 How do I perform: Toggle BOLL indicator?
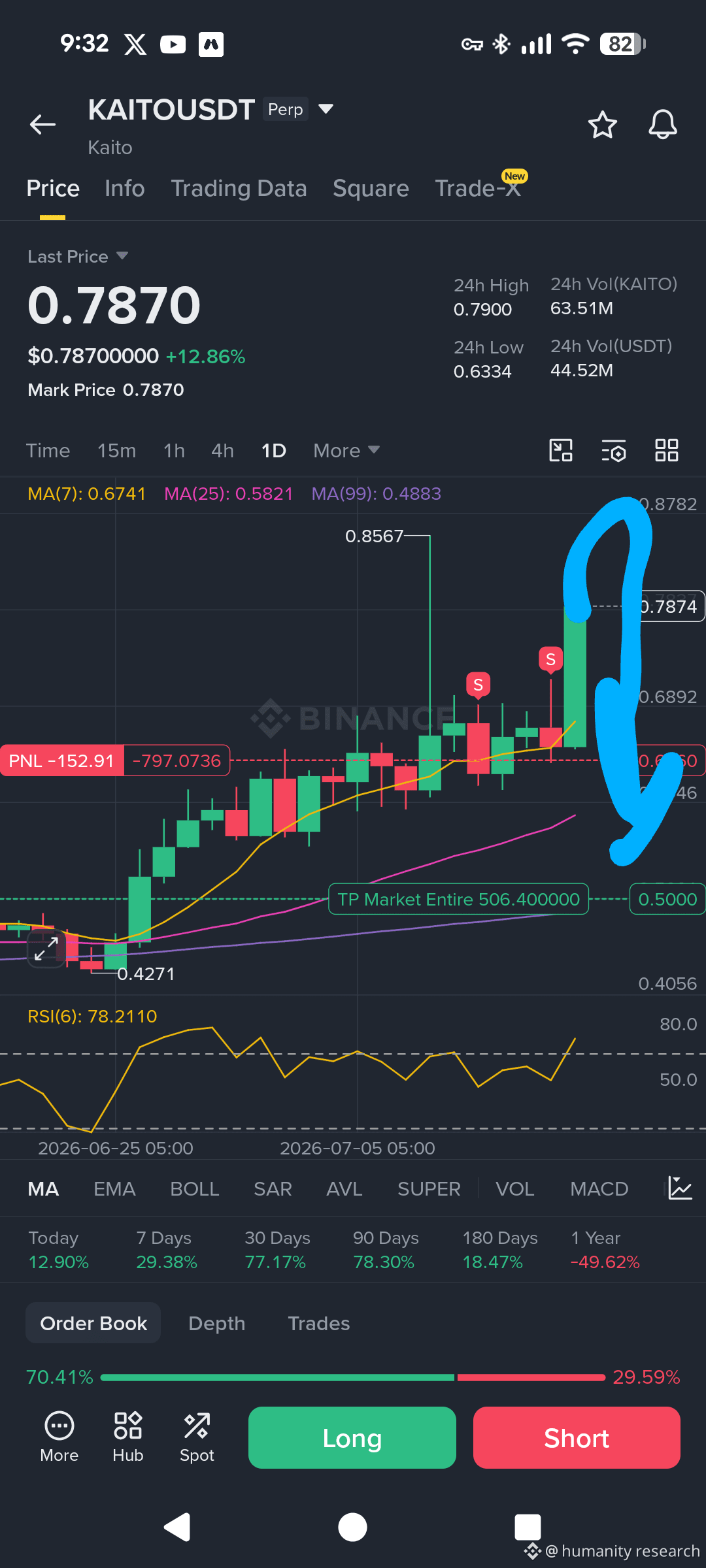pyautogui.click(x=194, y=1188)
